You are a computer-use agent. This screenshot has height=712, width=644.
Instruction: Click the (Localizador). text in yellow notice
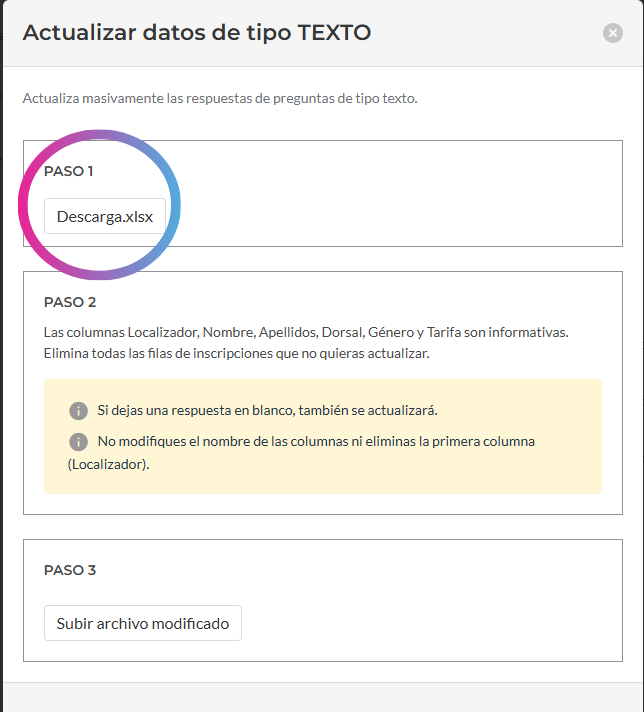[109, 465]
